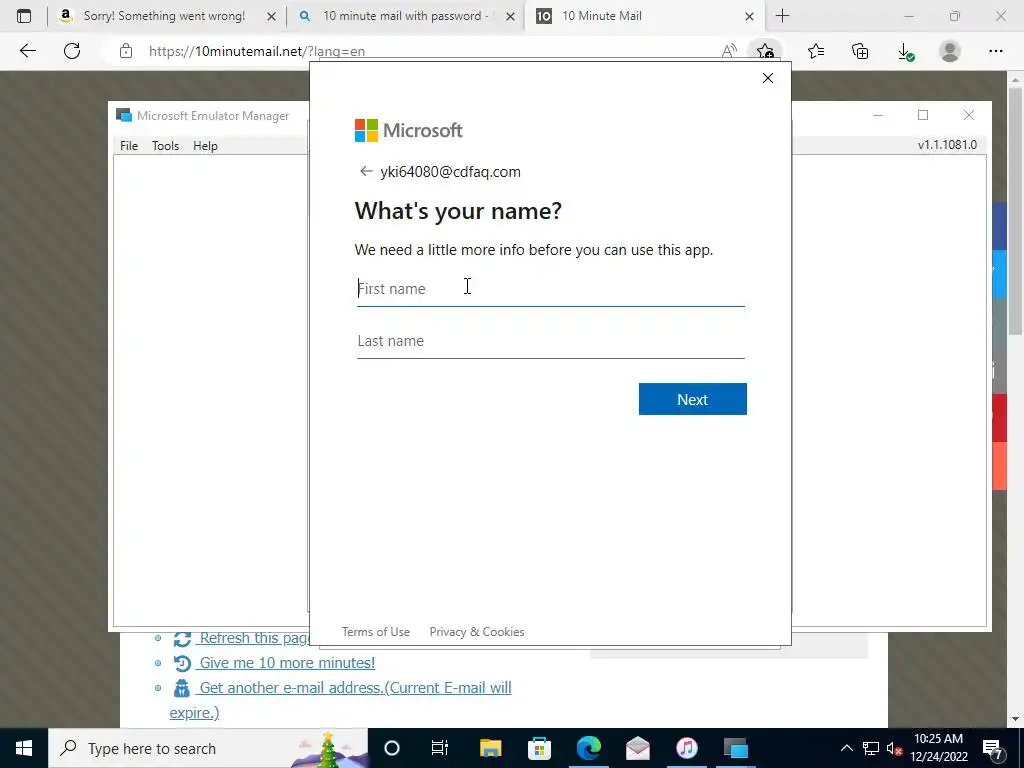Viewport: 1024px width, 768px height.
Task: Close the 'Sorry! Something went wrong!' tab
Action: (x=271, y=16)
